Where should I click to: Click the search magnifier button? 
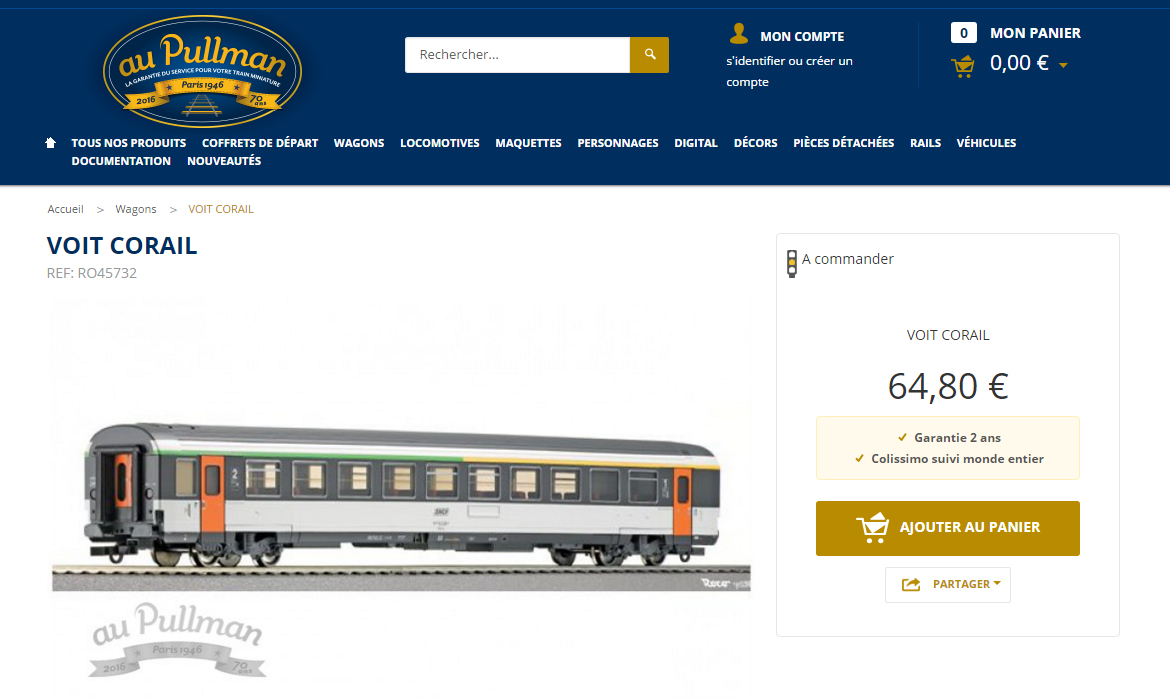pyautogui.click(x=649, y=54)
